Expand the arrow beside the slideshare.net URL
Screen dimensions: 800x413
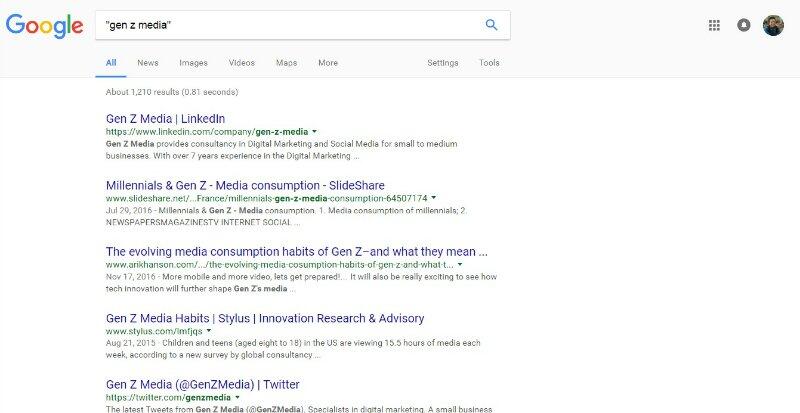433,198
